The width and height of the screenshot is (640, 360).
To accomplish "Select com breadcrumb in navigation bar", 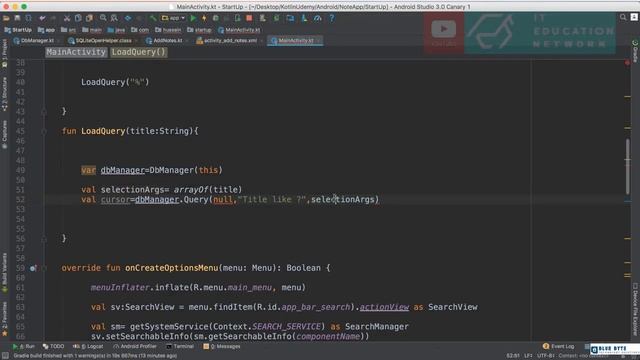I will tap(140, 30).
